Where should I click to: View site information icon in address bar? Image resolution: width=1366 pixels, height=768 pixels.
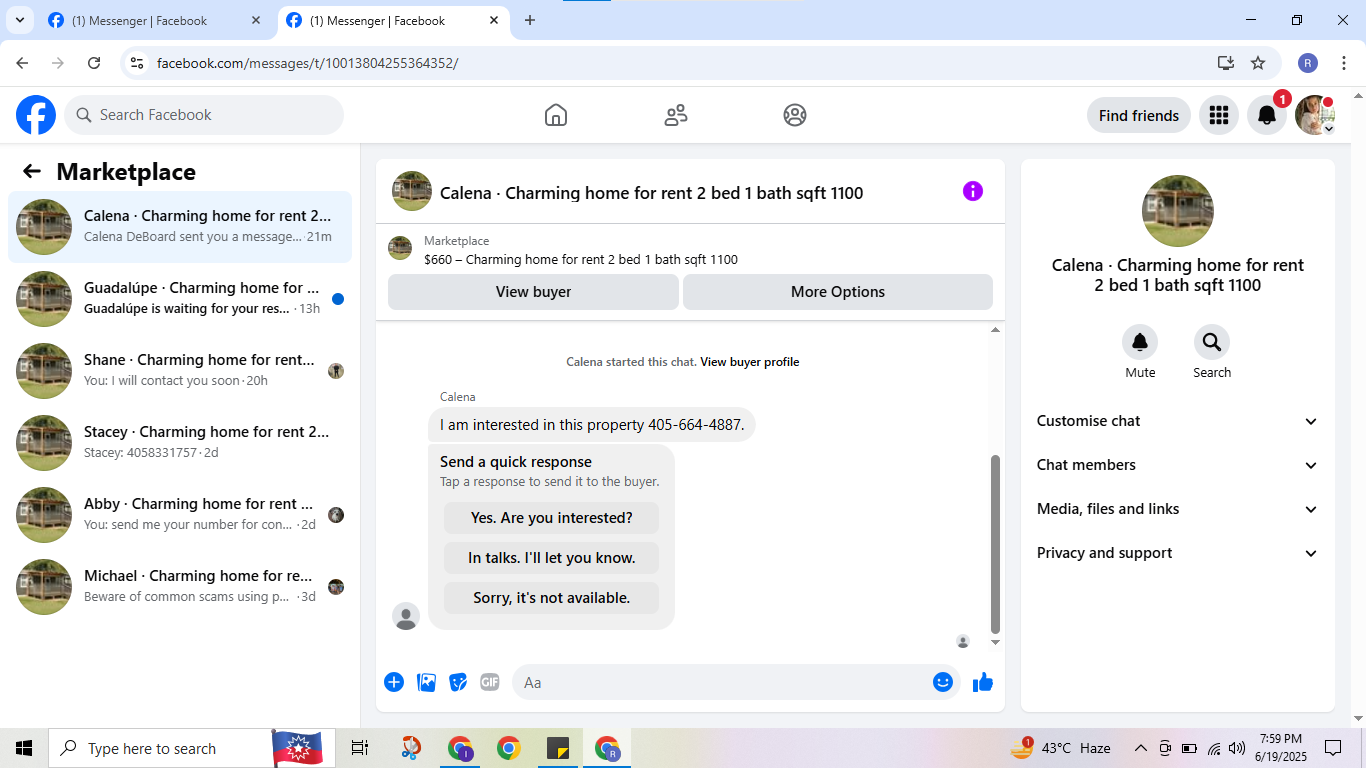(138, 63)
